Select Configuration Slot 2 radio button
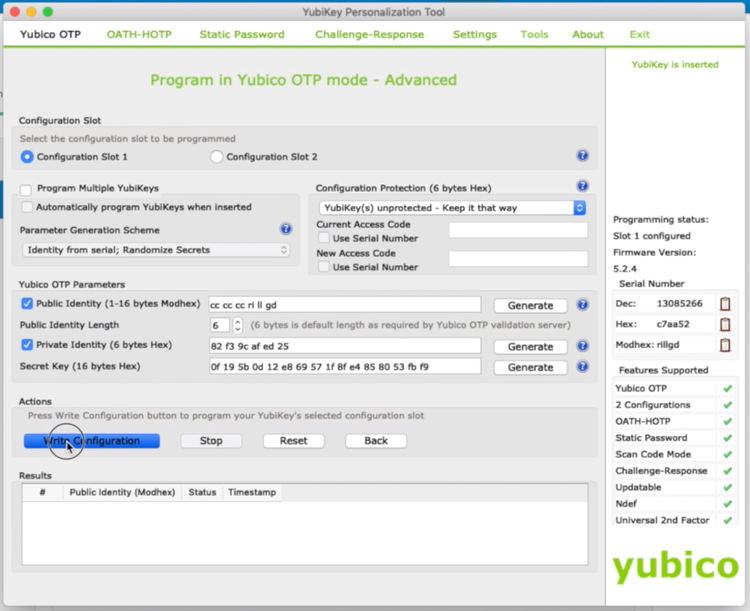 pos(216,157)
